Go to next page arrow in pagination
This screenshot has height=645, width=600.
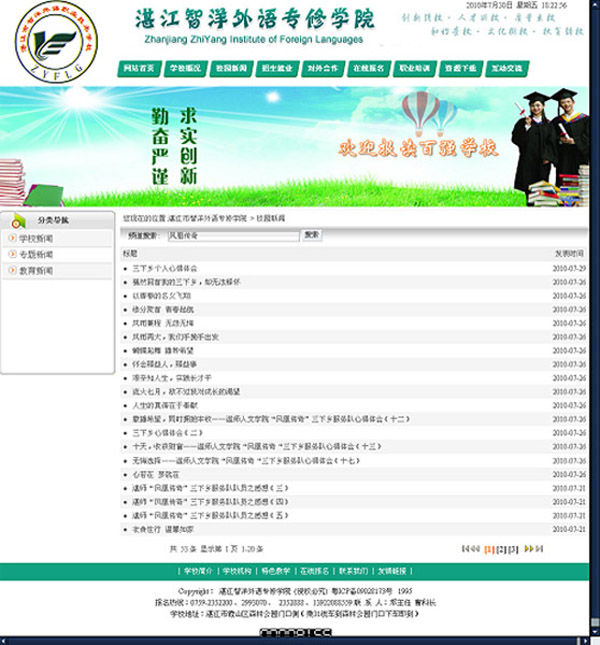(x=528, y=549)
